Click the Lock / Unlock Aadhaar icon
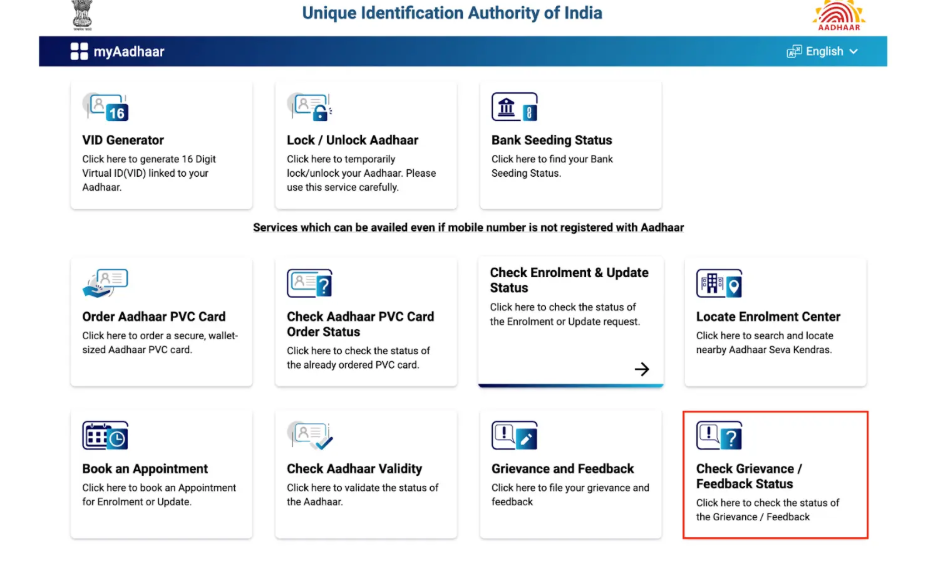The width and height of the screenshot is (952, 568). 309,107
